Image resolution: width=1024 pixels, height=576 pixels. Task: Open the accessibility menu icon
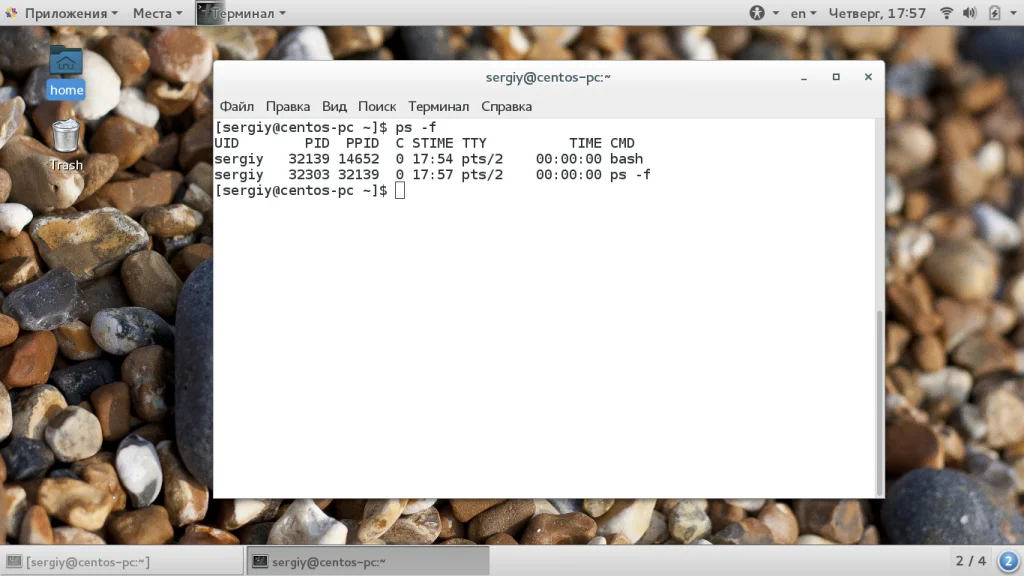tap(756, 13)
